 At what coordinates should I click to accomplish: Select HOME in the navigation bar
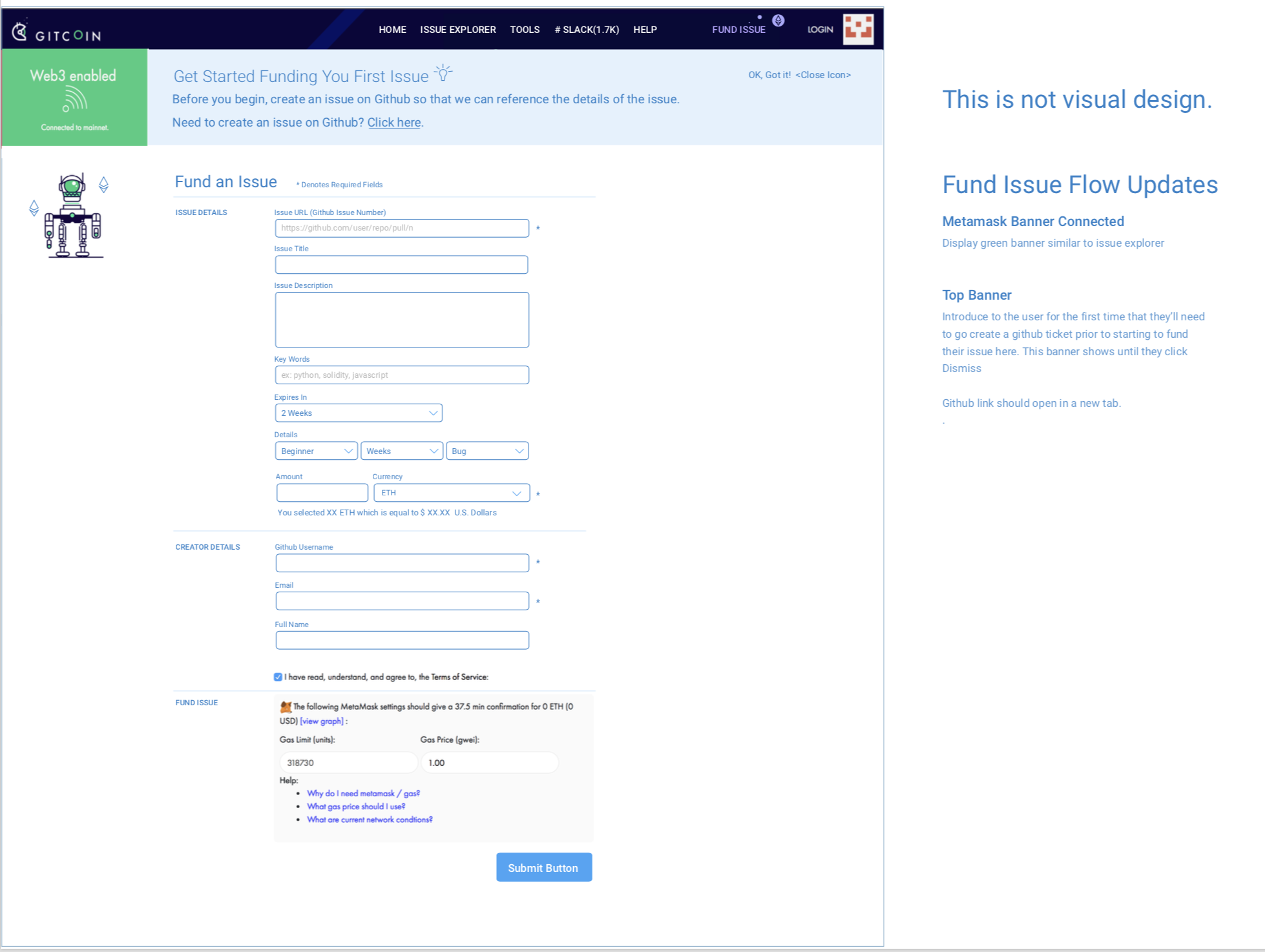[x=392, y=29]
